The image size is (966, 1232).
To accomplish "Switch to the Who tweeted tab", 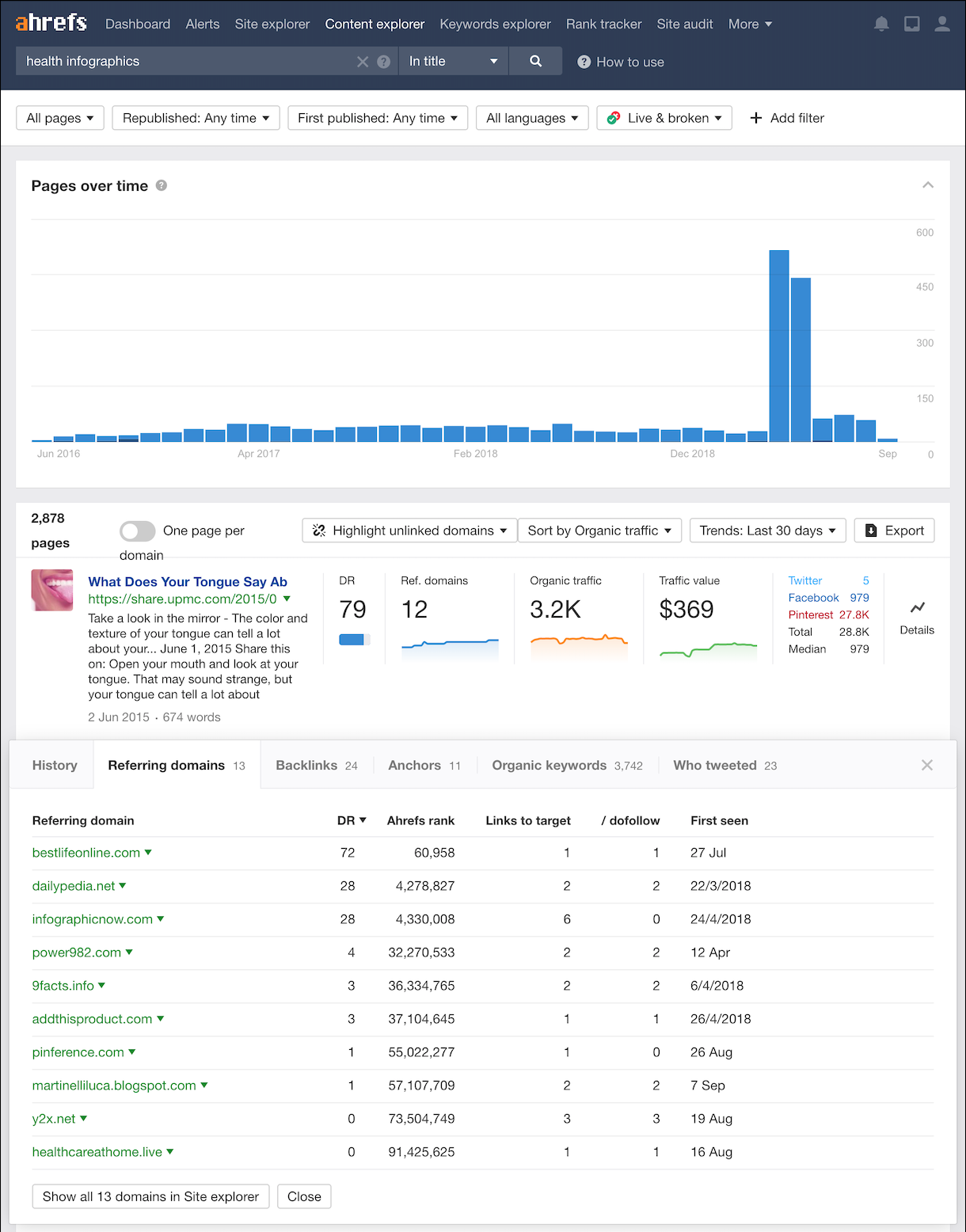I will coord(724,765).
